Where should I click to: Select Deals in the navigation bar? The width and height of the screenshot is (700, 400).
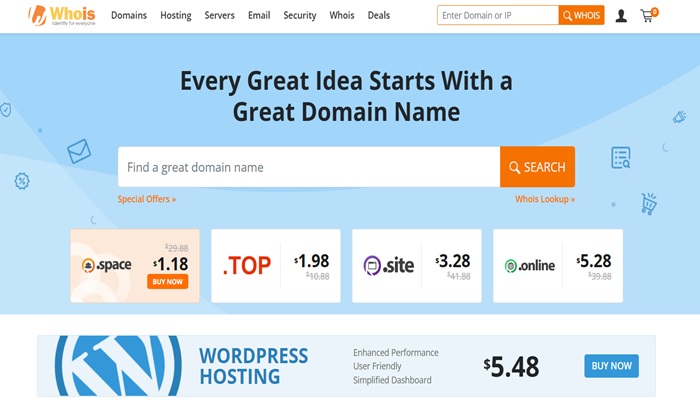(x=379, y=16)
